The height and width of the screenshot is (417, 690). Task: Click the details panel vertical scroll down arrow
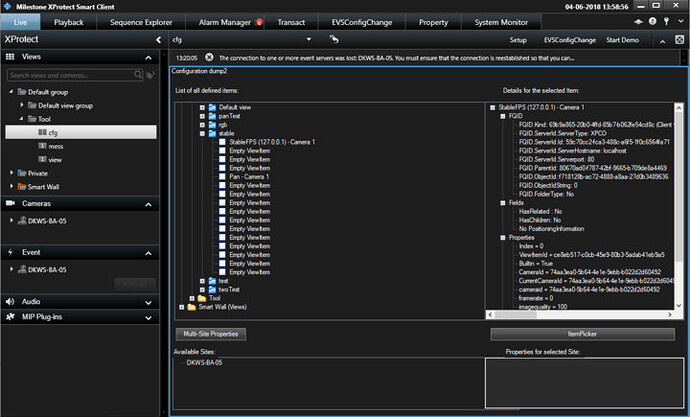click(x=679, y=305)
